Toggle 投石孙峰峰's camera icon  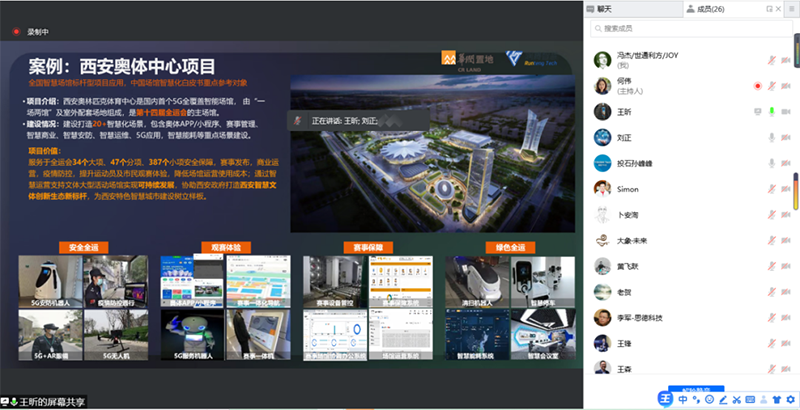[x=786, y=163]
